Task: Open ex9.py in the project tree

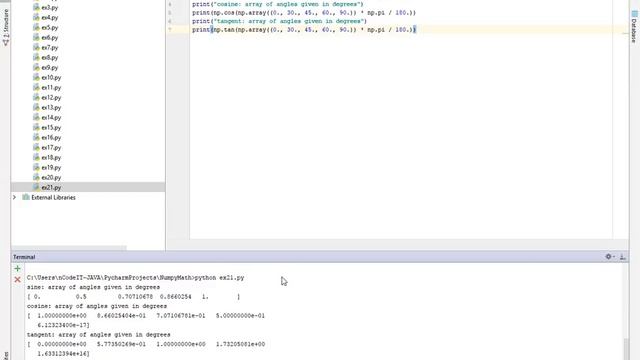Action: (49, 68)
